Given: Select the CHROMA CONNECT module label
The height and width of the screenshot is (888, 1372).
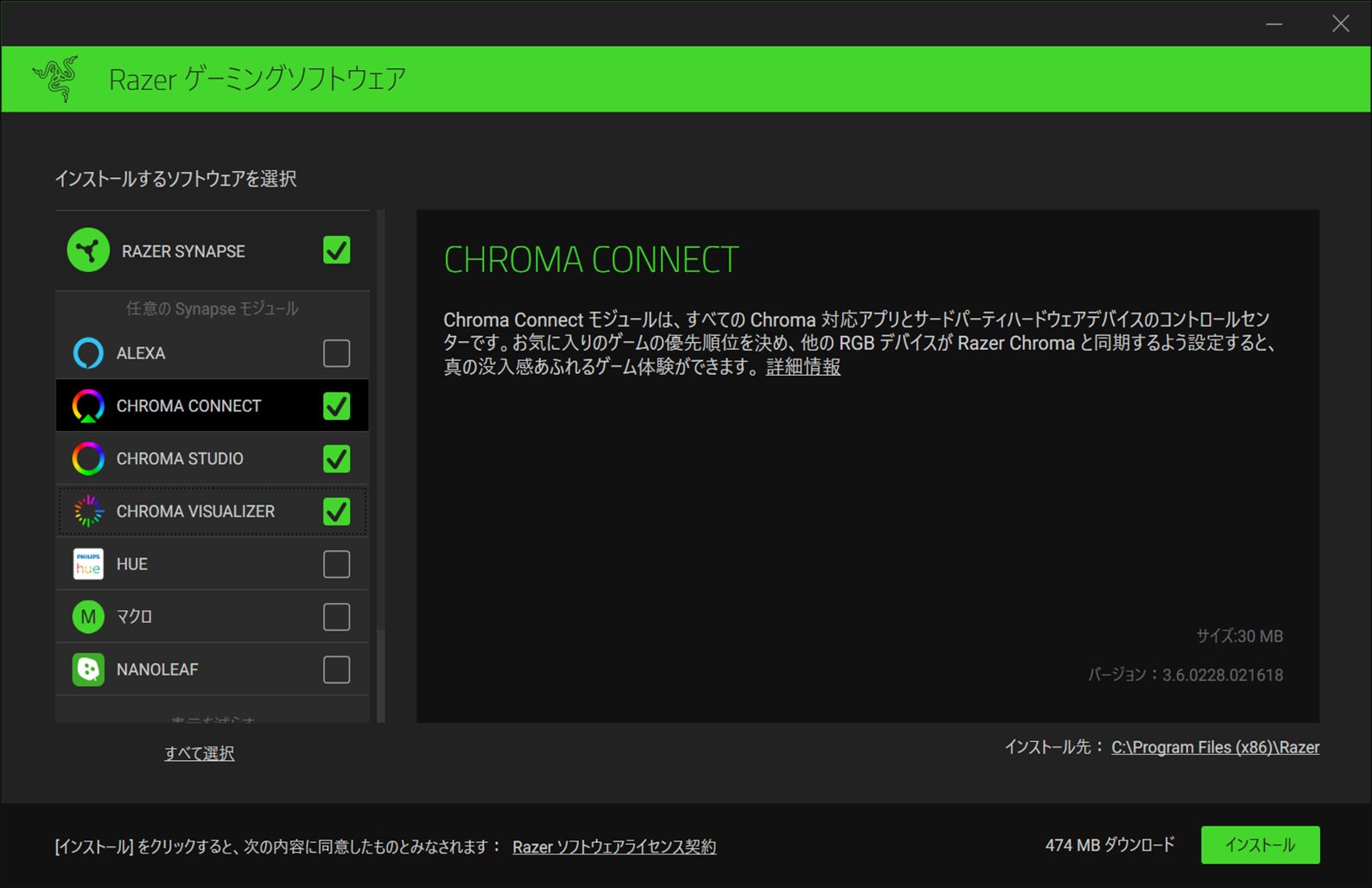Looking at the screenshot, I should [x=188, y=406].
